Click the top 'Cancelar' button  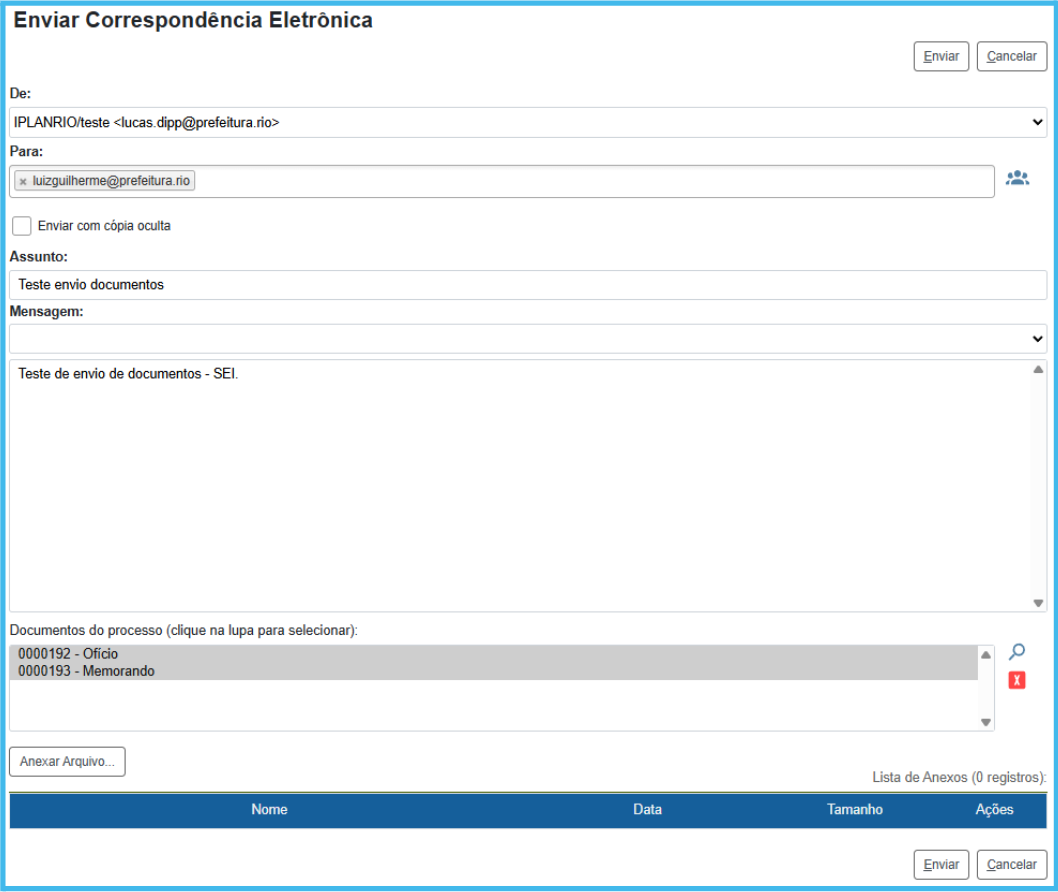coord(1011,56)
